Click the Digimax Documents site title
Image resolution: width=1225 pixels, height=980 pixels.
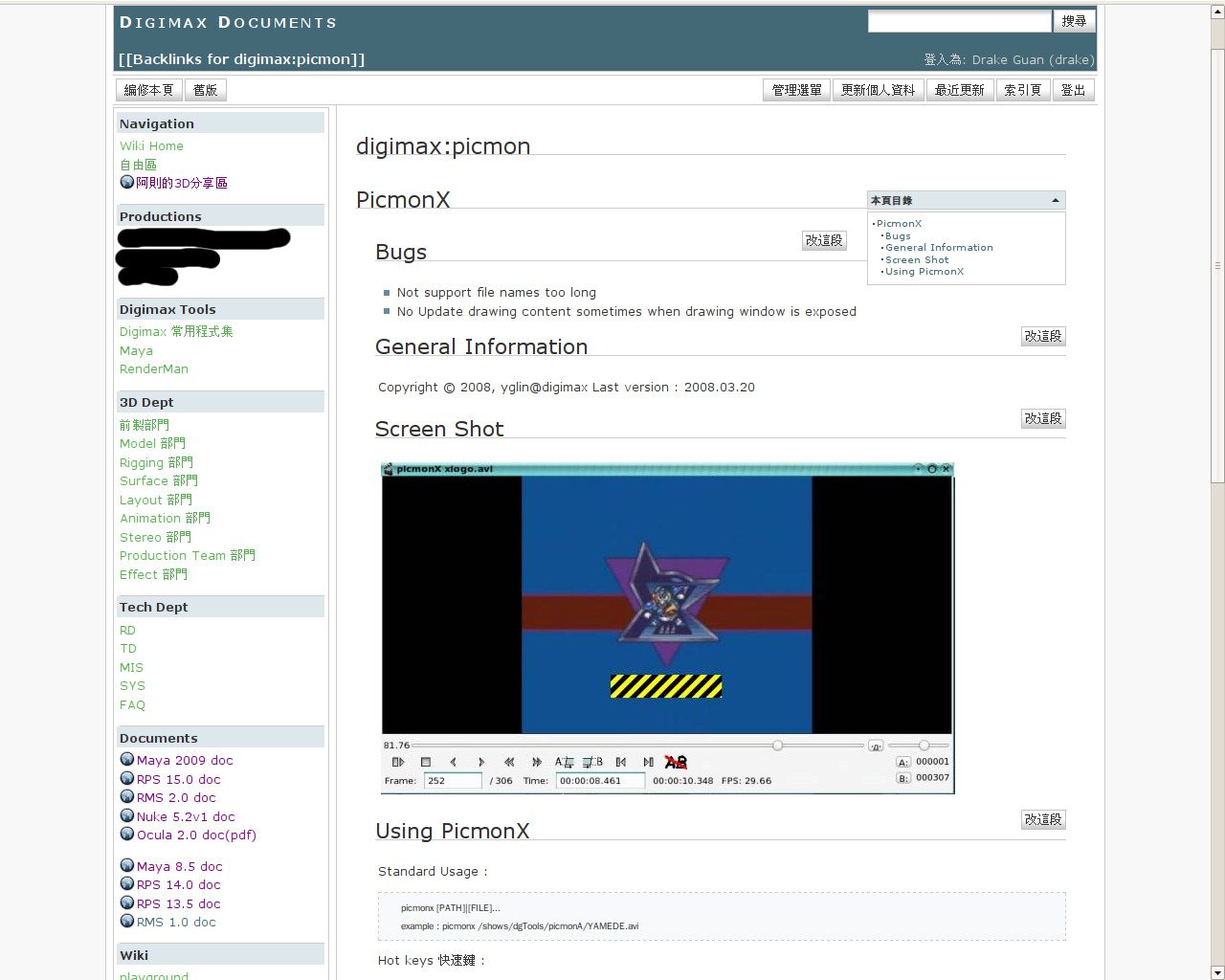point(228,22)
